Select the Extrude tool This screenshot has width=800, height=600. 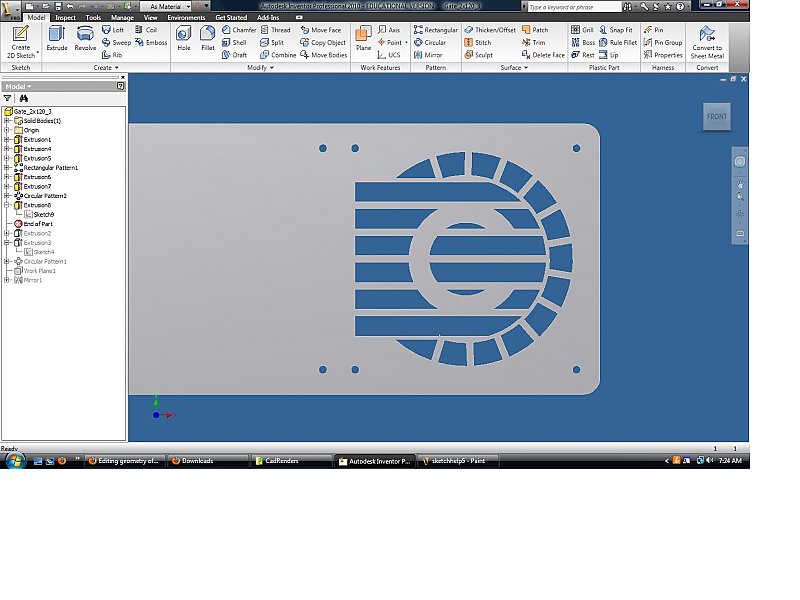[x=57, y=39]
